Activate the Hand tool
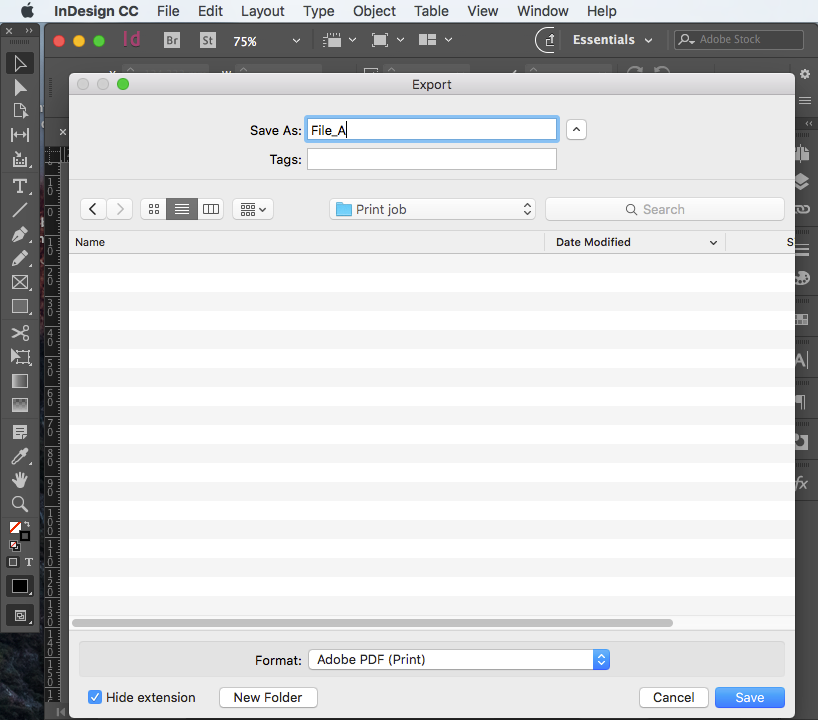818x720 pixels. pos(20,480)
